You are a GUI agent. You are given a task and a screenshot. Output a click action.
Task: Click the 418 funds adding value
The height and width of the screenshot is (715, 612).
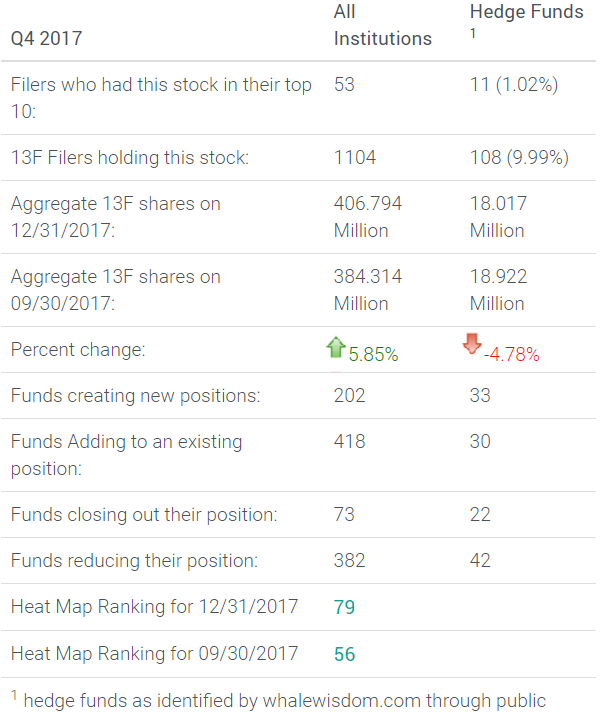point(349,441)
